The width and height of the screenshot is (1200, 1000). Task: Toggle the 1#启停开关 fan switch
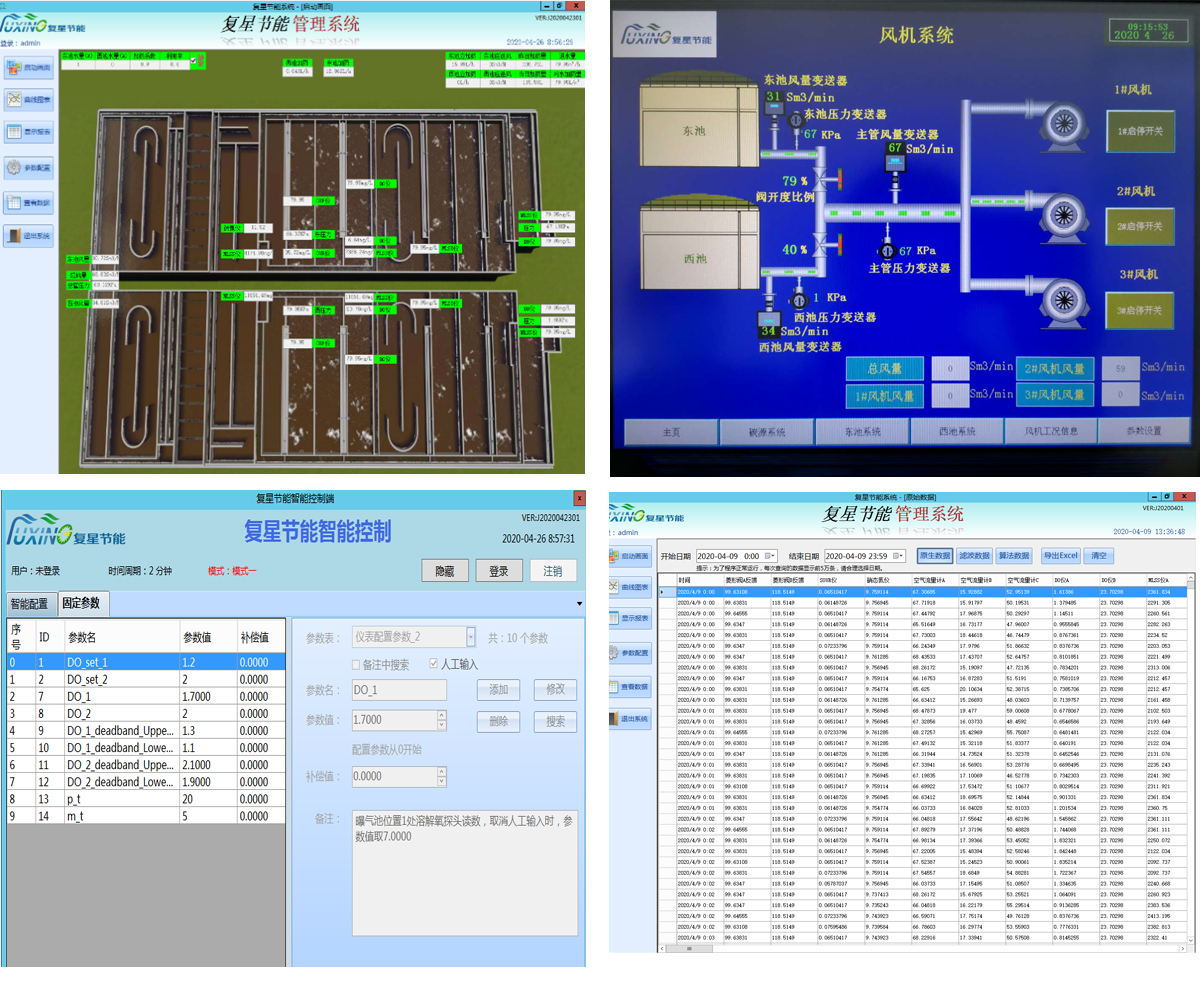[1141, 132]
